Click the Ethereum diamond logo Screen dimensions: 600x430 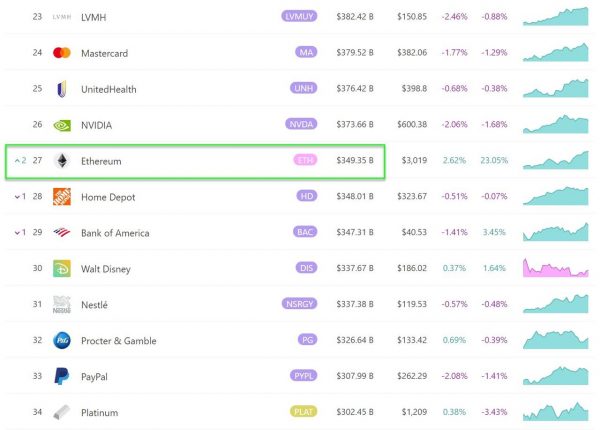(x=62, y=161)
